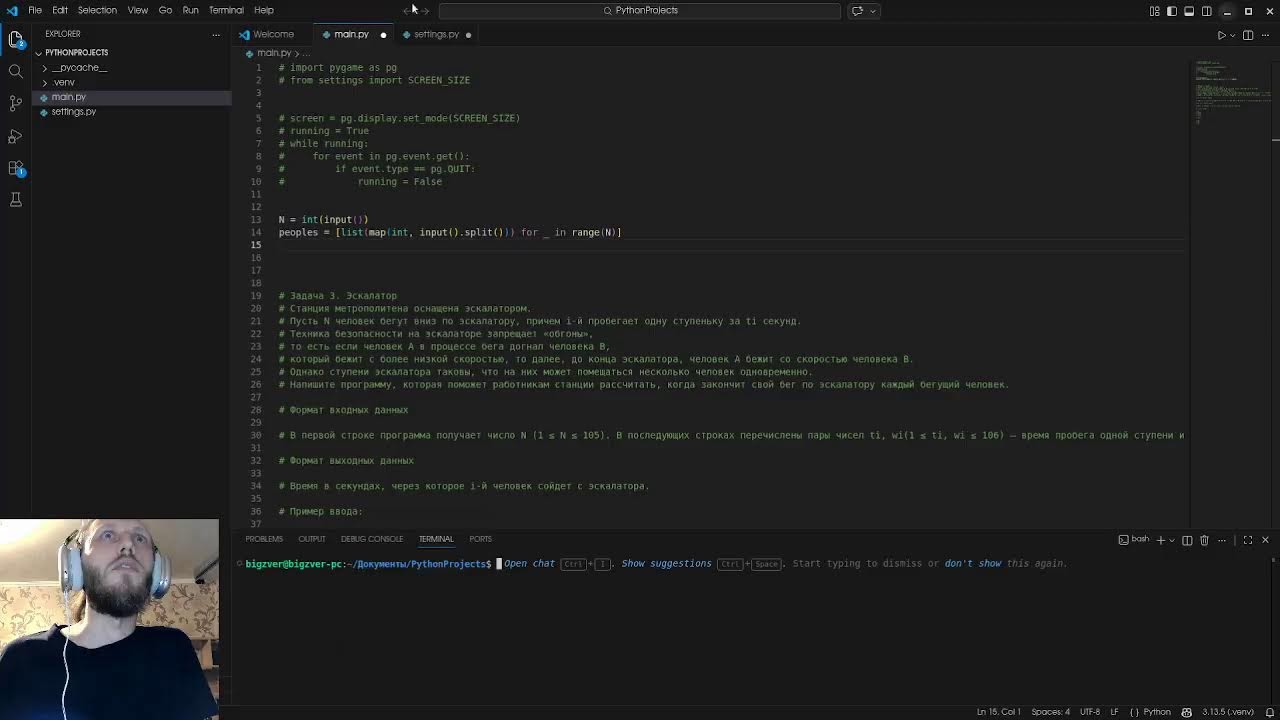
Task: Go back with the navigation arrow
Action: 408,10
